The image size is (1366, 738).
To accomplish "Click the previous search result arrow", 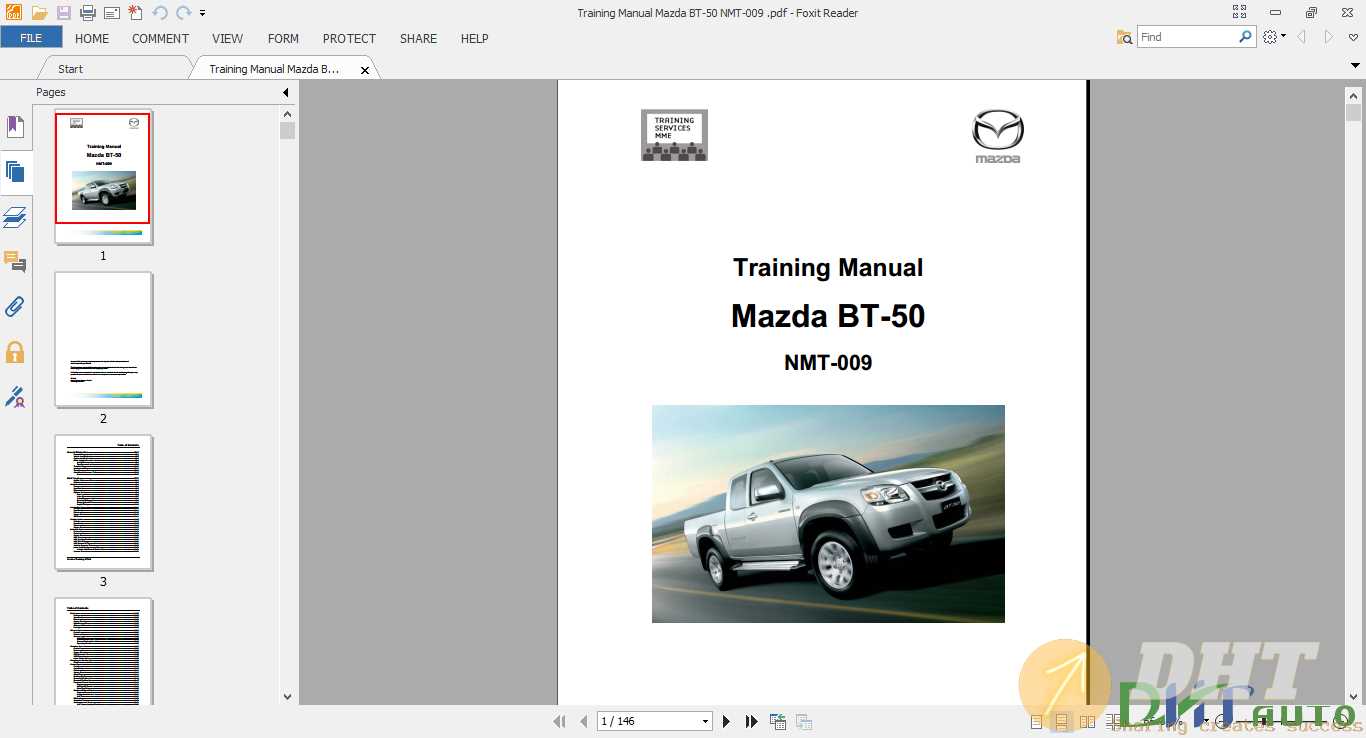I will click(1302, 37).
